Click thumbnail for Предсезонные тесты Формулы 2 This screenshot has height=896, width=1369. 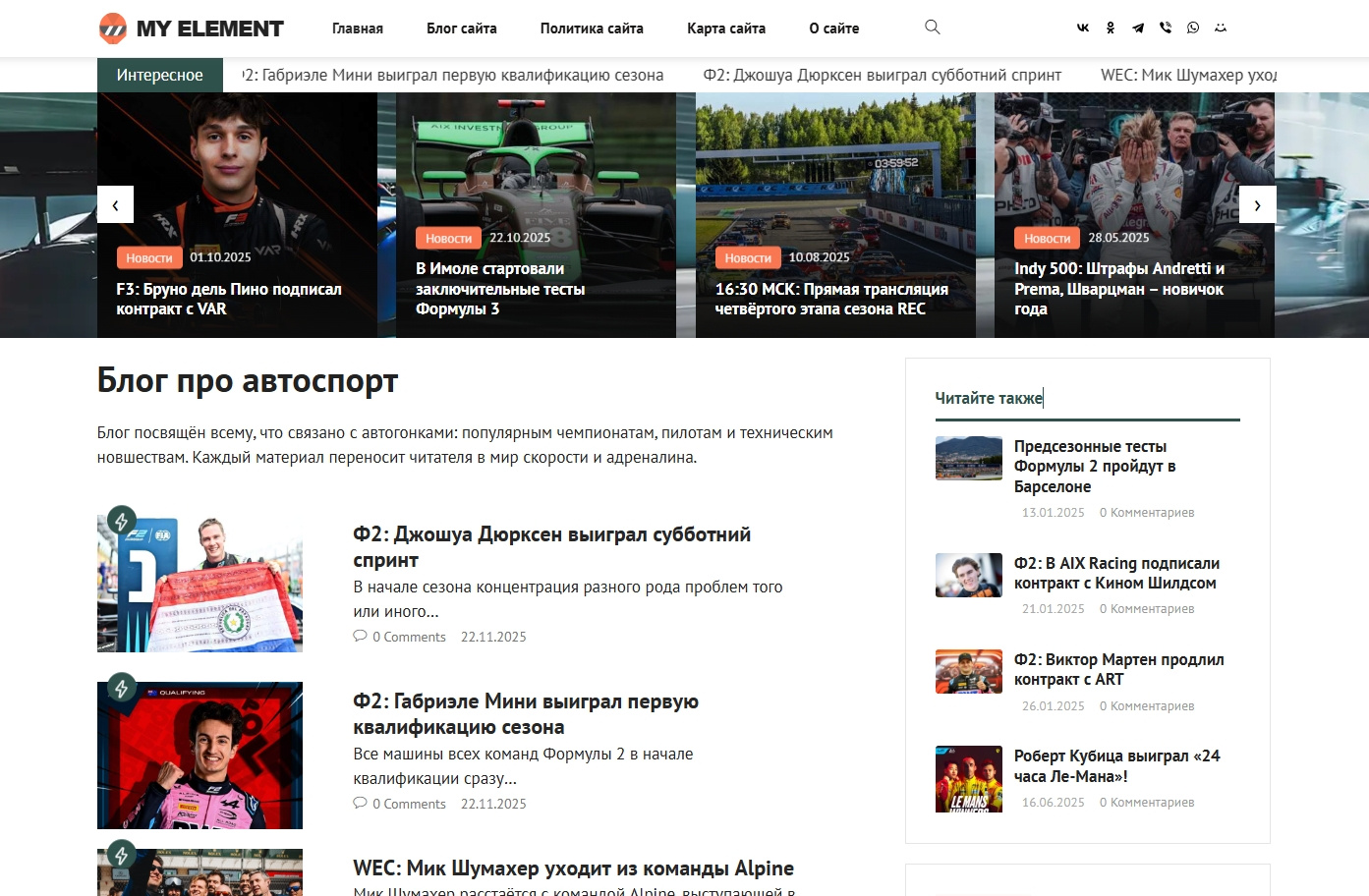click(x=969, y=458)
